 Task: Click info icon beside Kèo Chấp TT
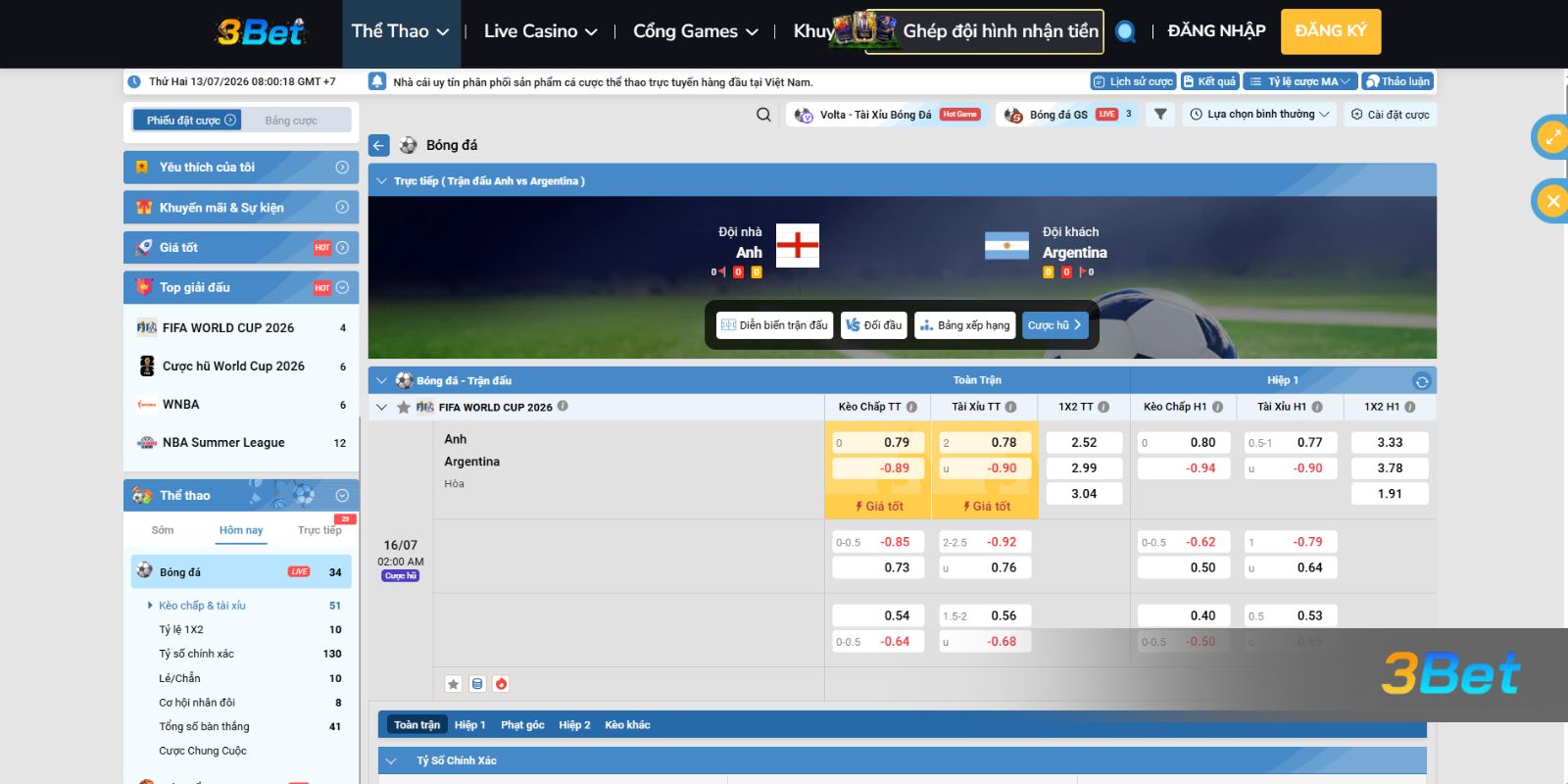(x=911, y=407)
